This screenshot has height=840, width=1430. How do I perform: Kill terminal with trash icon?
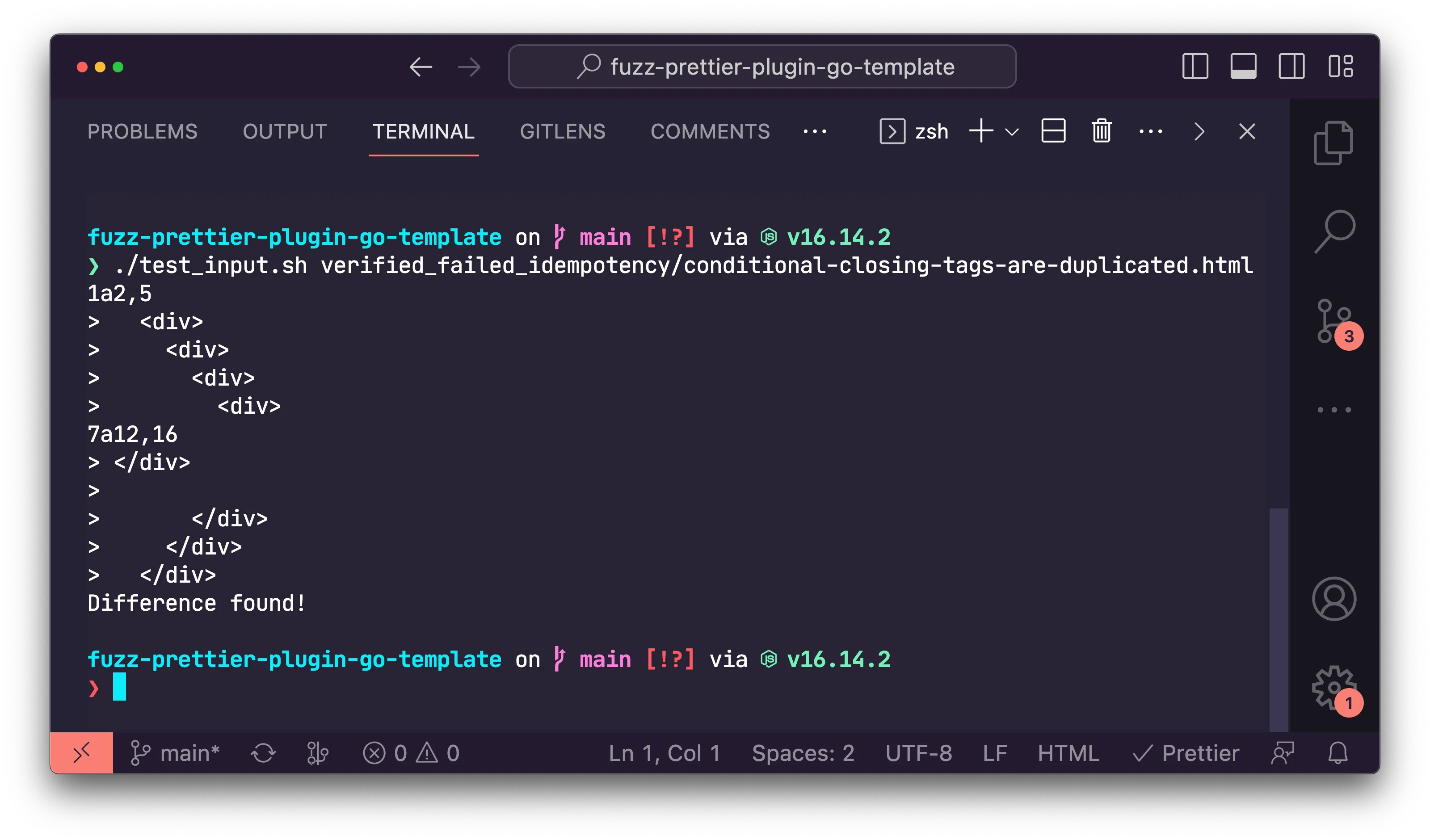(x=1102, y=132)
